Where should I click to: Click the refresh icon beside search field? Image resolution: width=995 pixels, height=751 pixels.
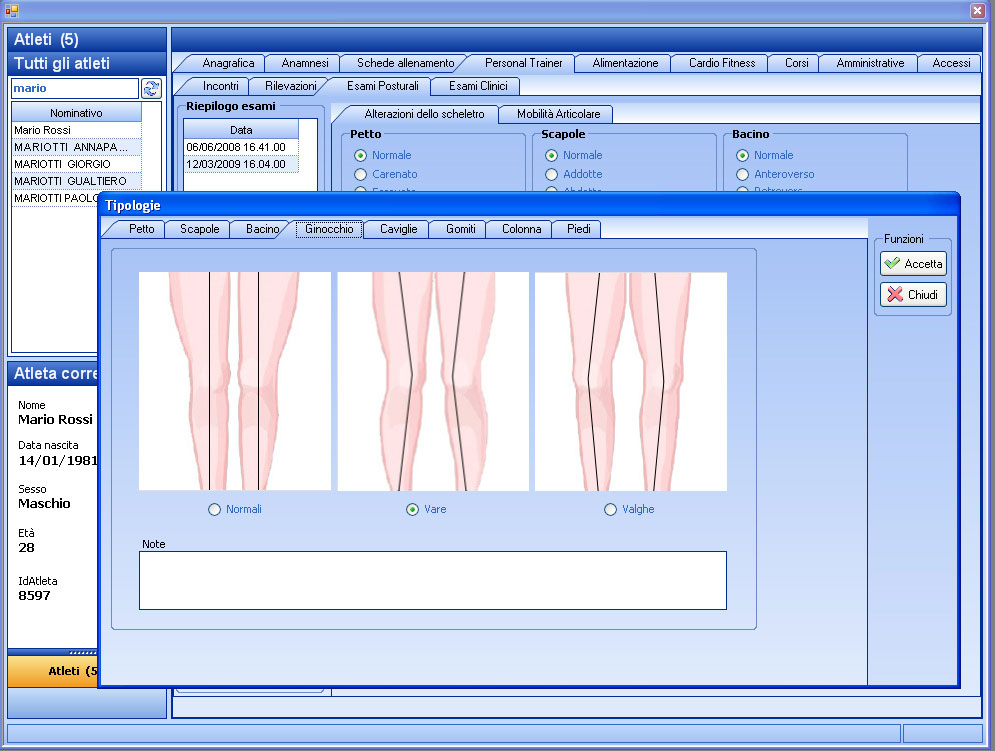(152, 88)
